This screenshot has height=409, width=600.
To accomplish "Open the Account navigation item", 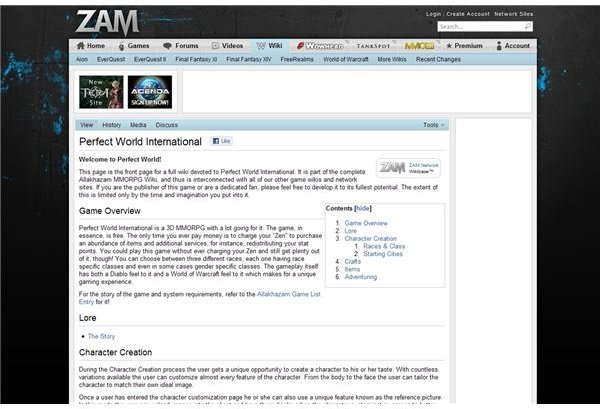I will point(513,46).
